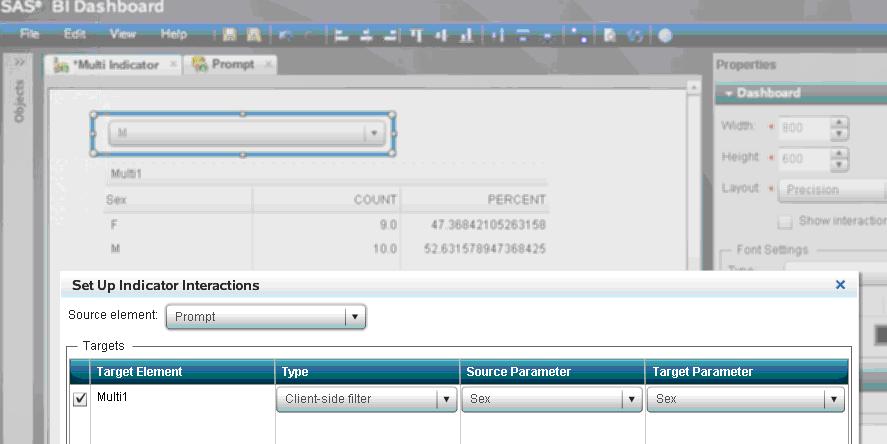Collapse the Dashboard properties section

[x=729, y=93]
